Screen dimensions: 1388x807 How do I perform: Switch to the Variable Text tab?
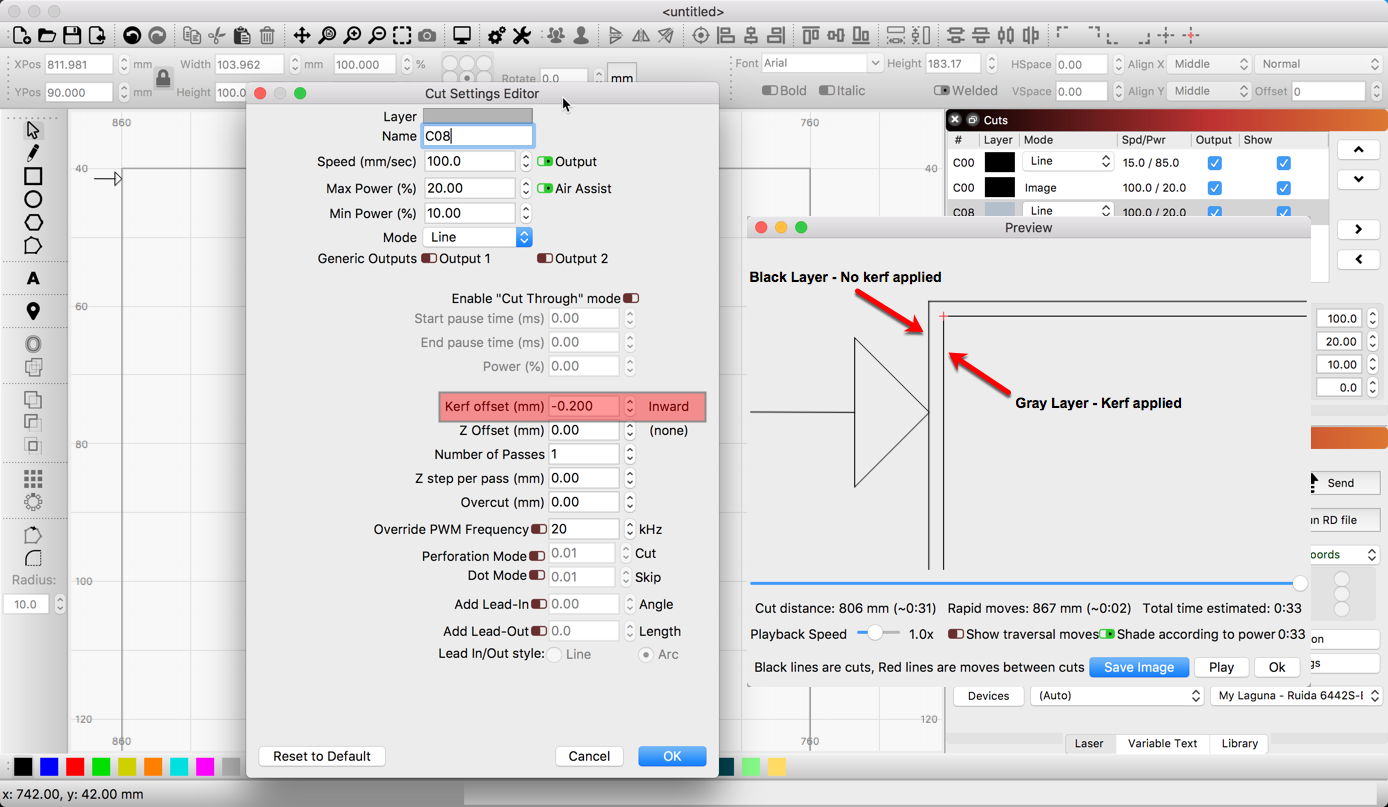(x=1162, y=744)
